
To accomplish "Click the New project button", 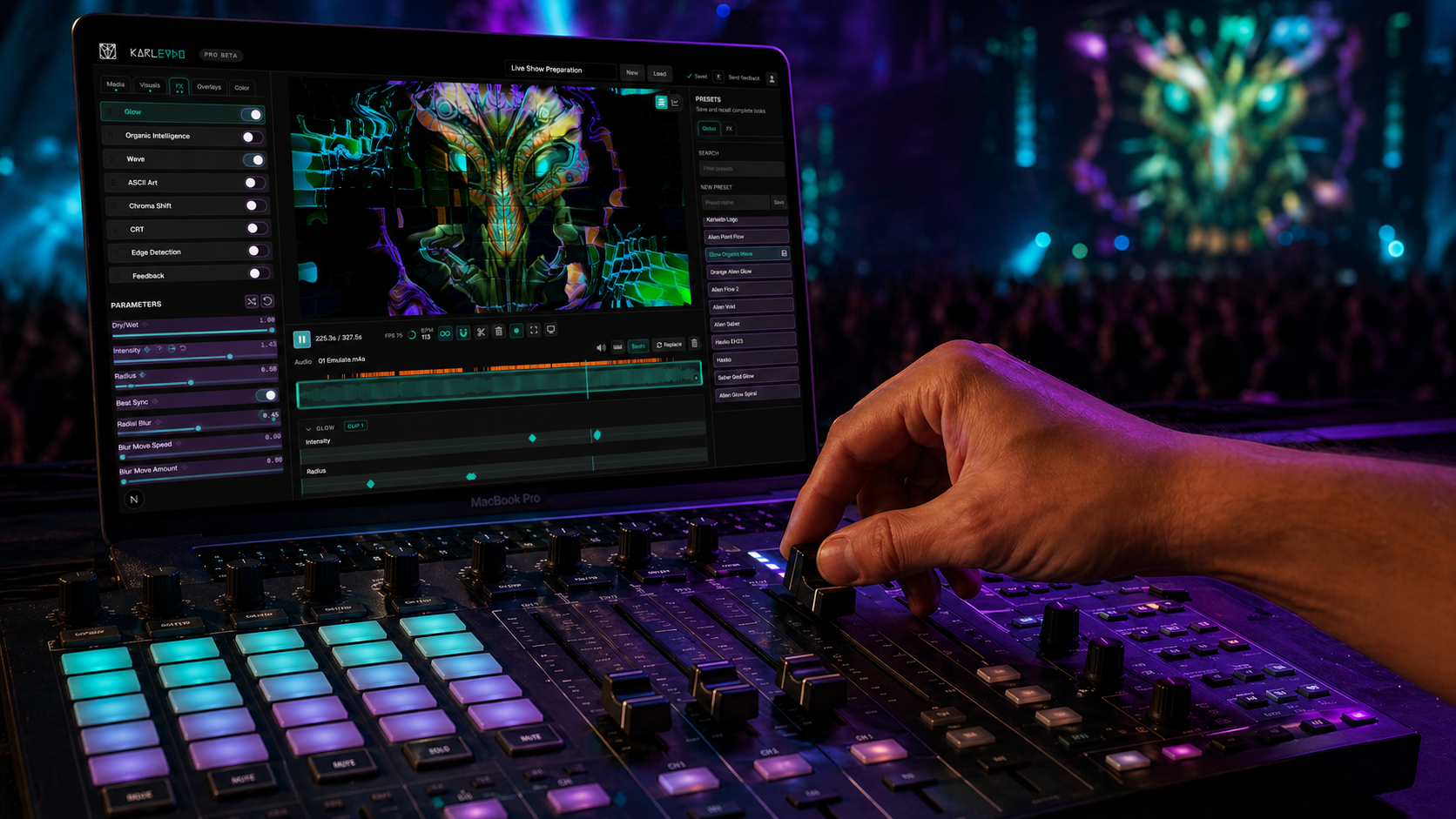I will 632,73.
